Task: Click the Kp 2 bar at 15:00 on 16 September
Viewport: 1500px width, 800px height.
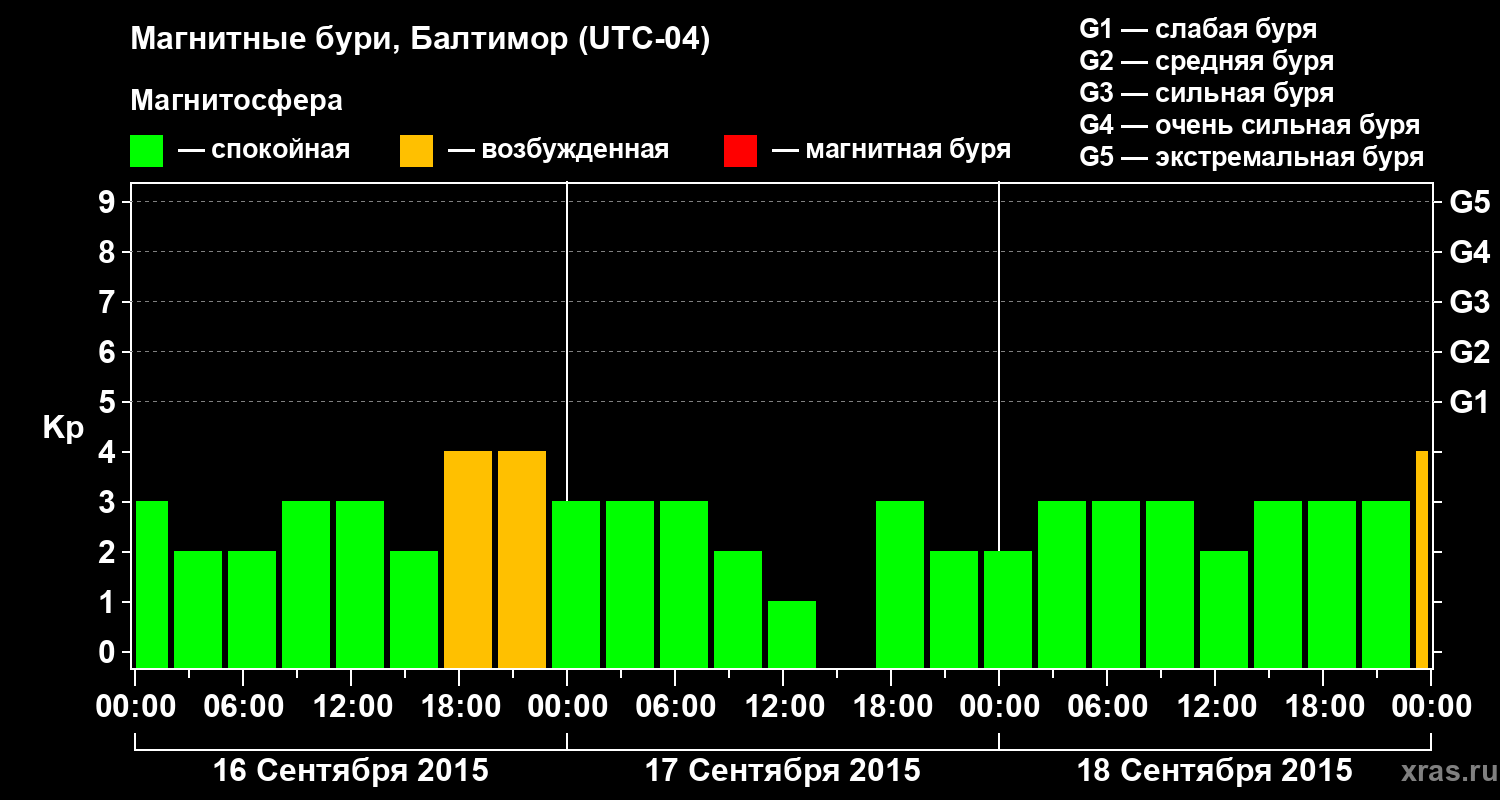Action: point(414,610)
